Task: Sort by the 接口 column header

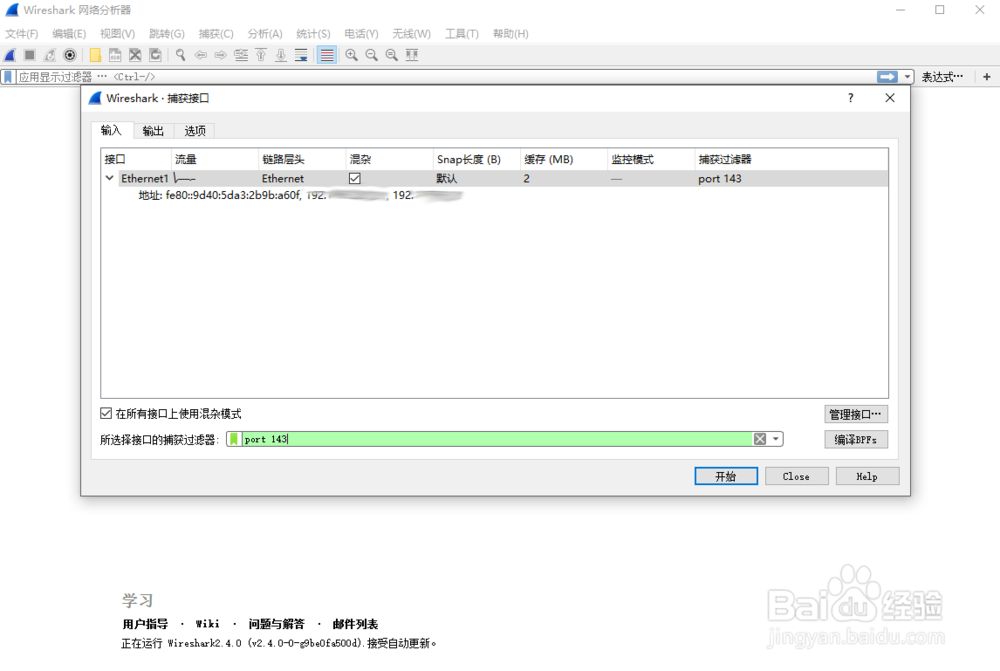Action: pos(136,159)
